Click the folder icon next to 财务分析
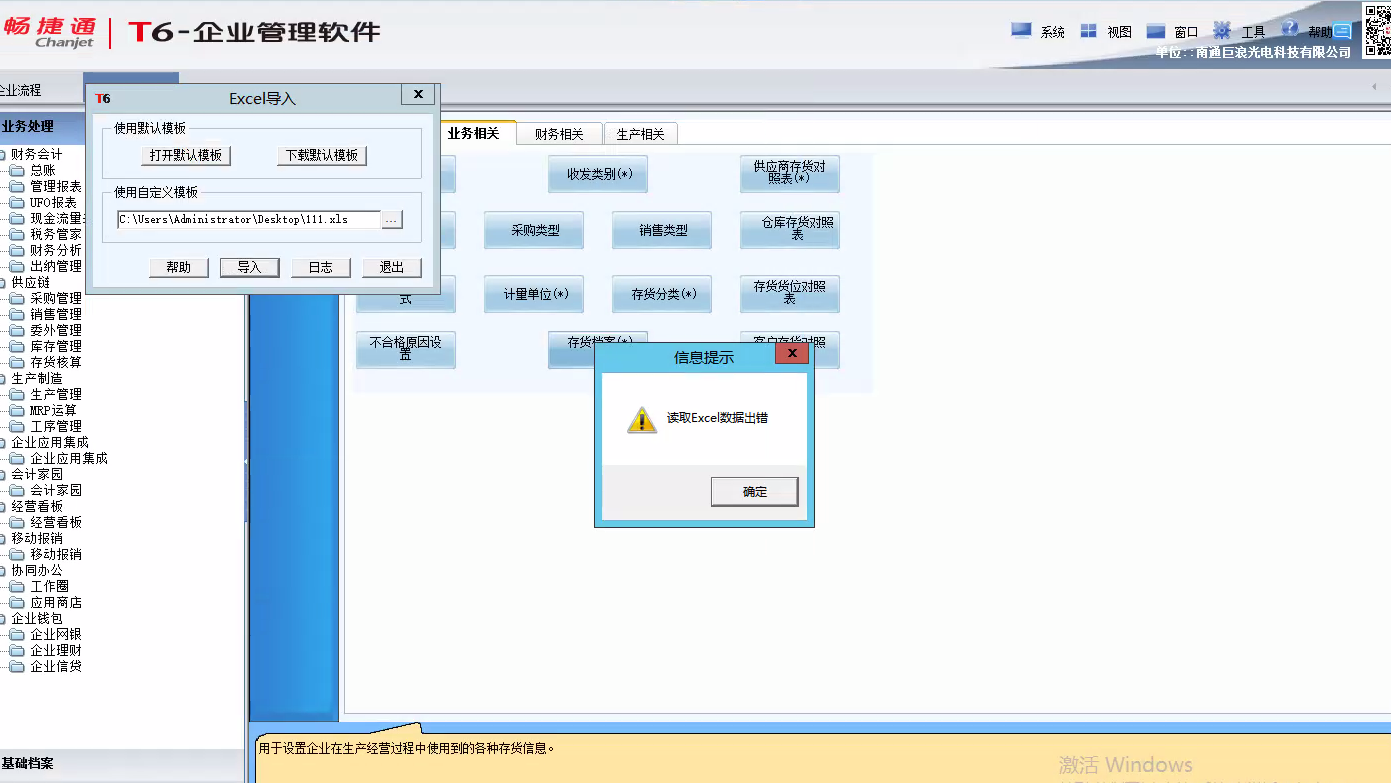Image resolution: width=1391 pixels, height=783 pixels. click(17, 250)
